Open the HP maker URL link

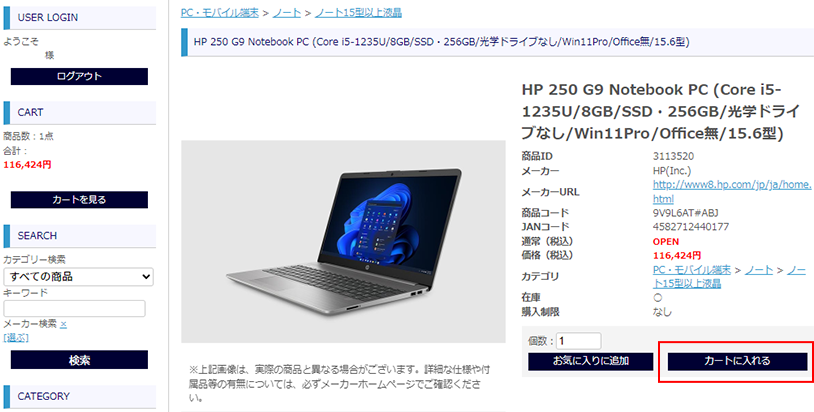click(x=731, y=192)
